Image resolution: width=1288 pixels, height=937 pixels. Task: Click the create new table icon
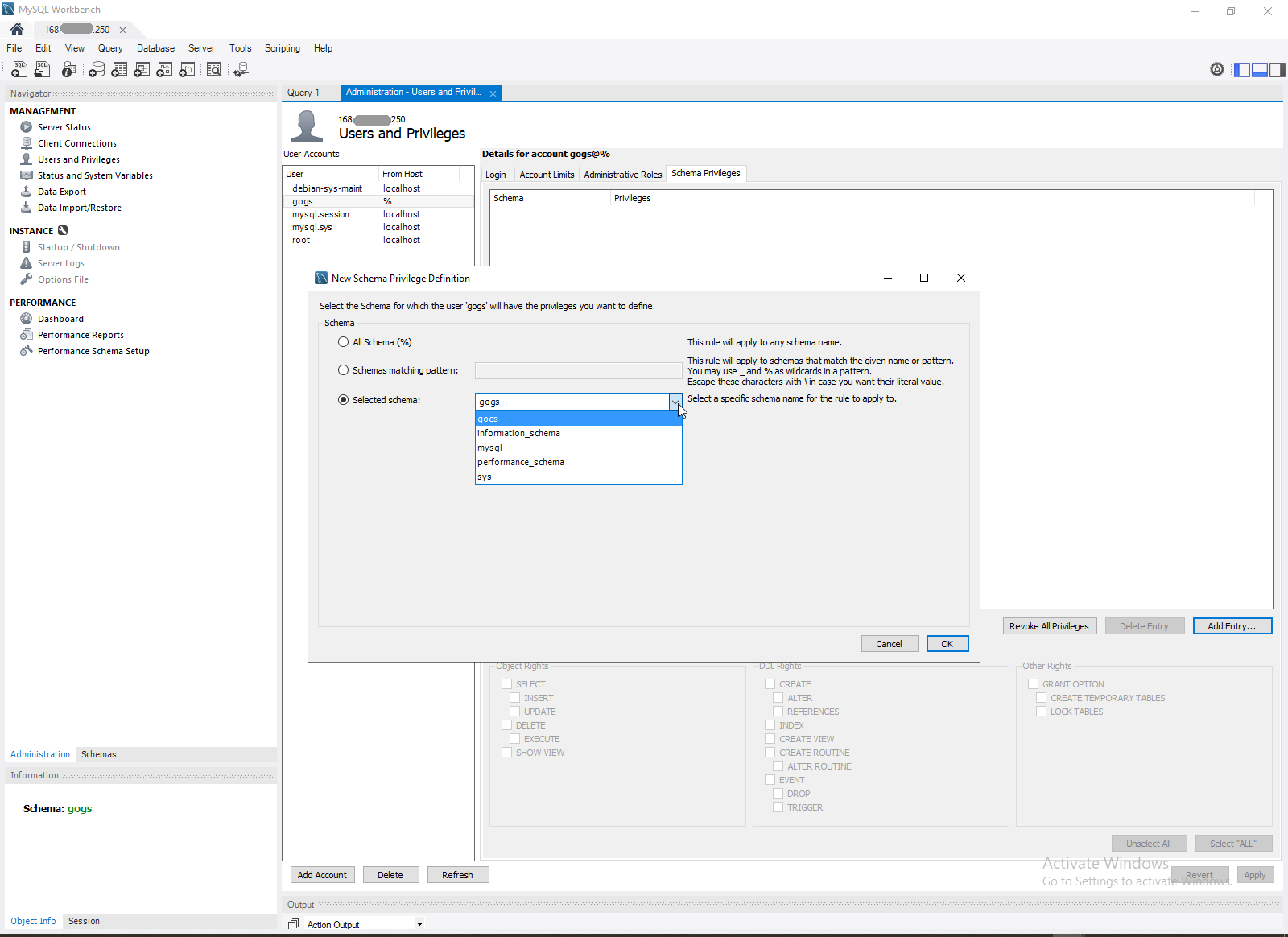click(x=119, y=70)
